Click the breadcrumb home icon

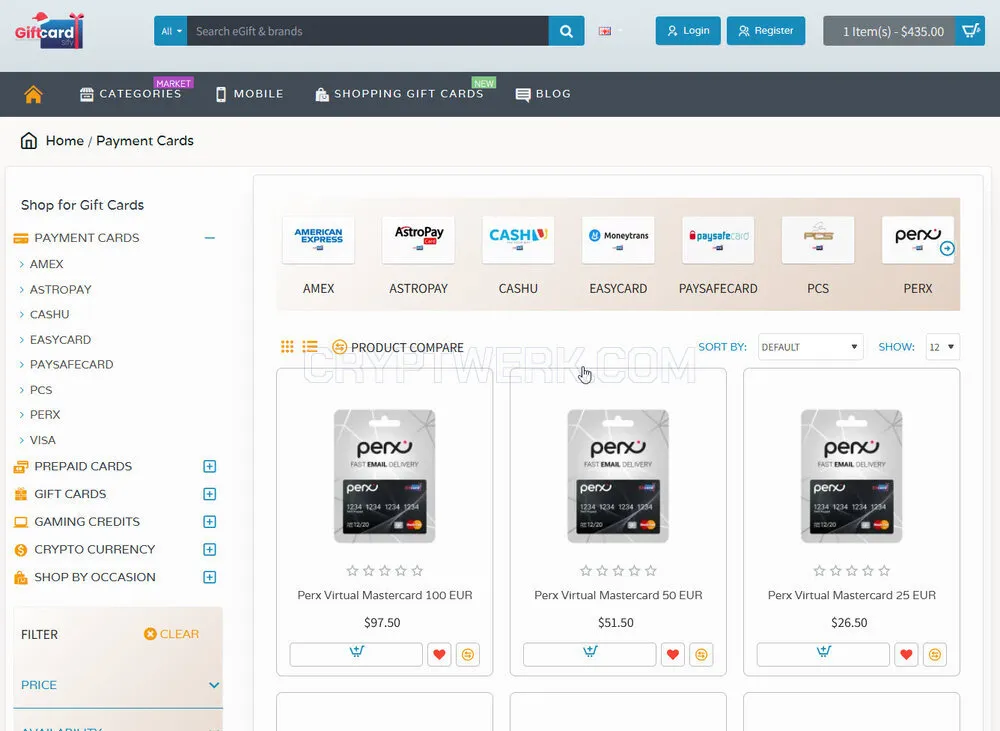click(29, 140)
